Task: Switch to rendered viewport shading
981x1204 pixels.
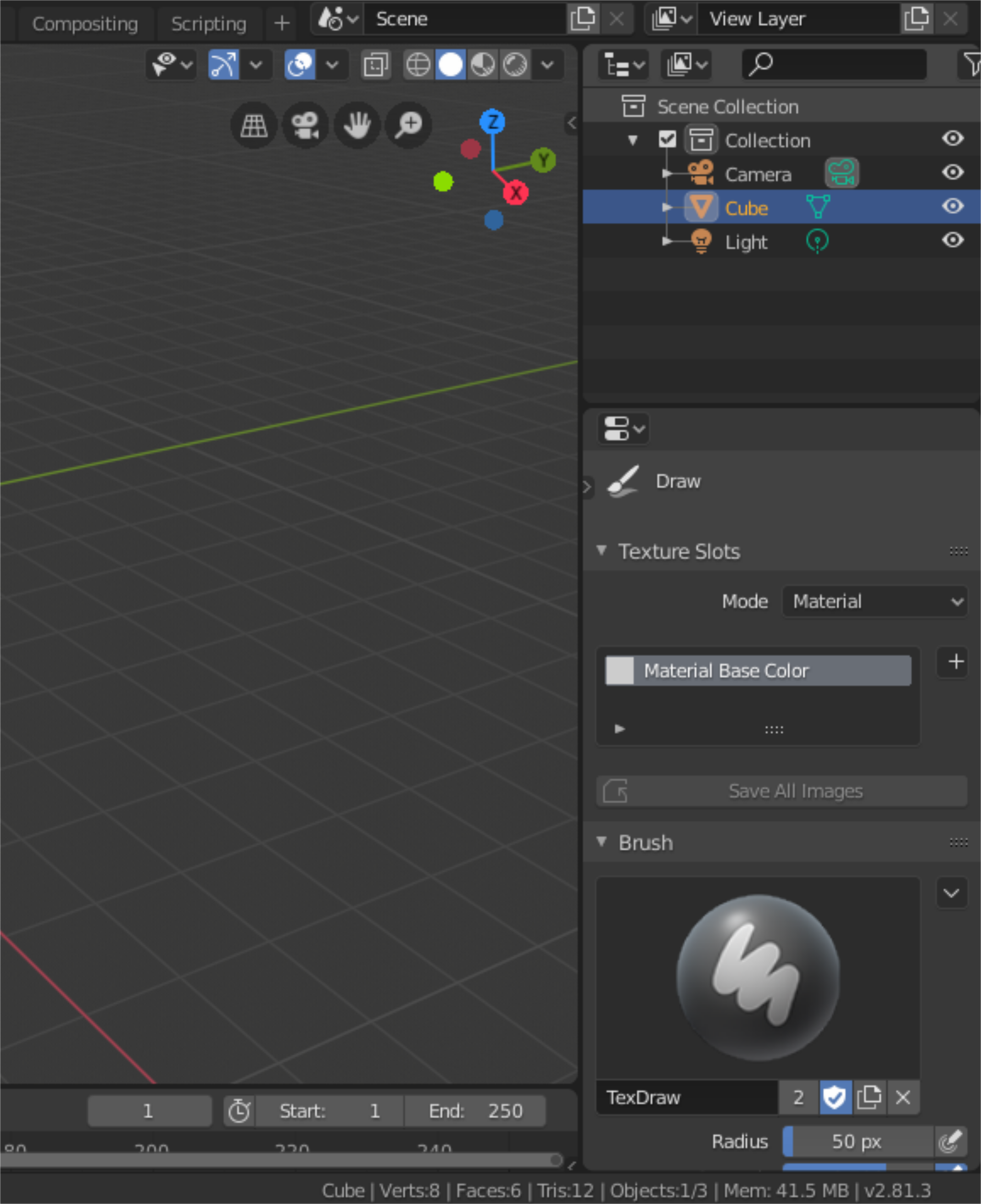Action: (515, 64)
